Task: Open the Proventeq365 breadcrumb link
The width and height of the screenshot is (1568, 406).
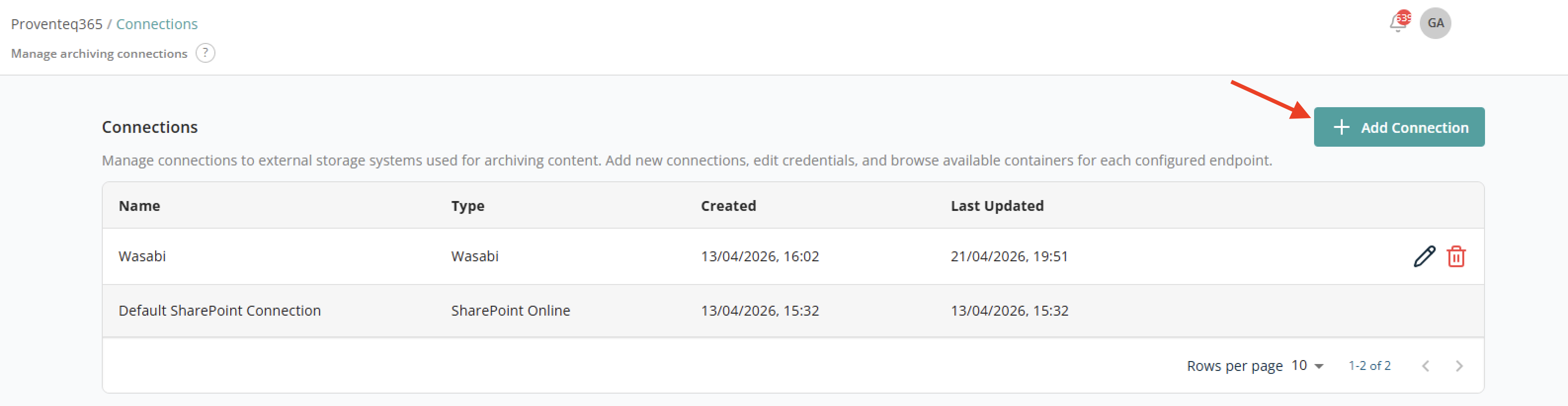Action: 57,24
